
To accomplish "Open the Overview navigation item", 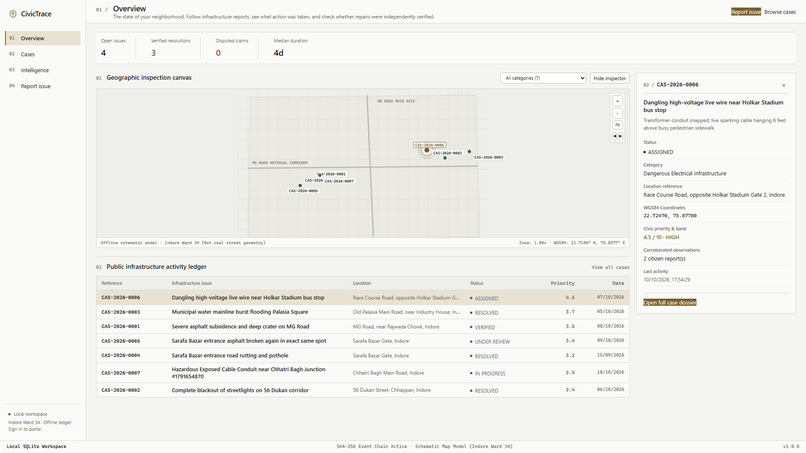I will 43,38.
